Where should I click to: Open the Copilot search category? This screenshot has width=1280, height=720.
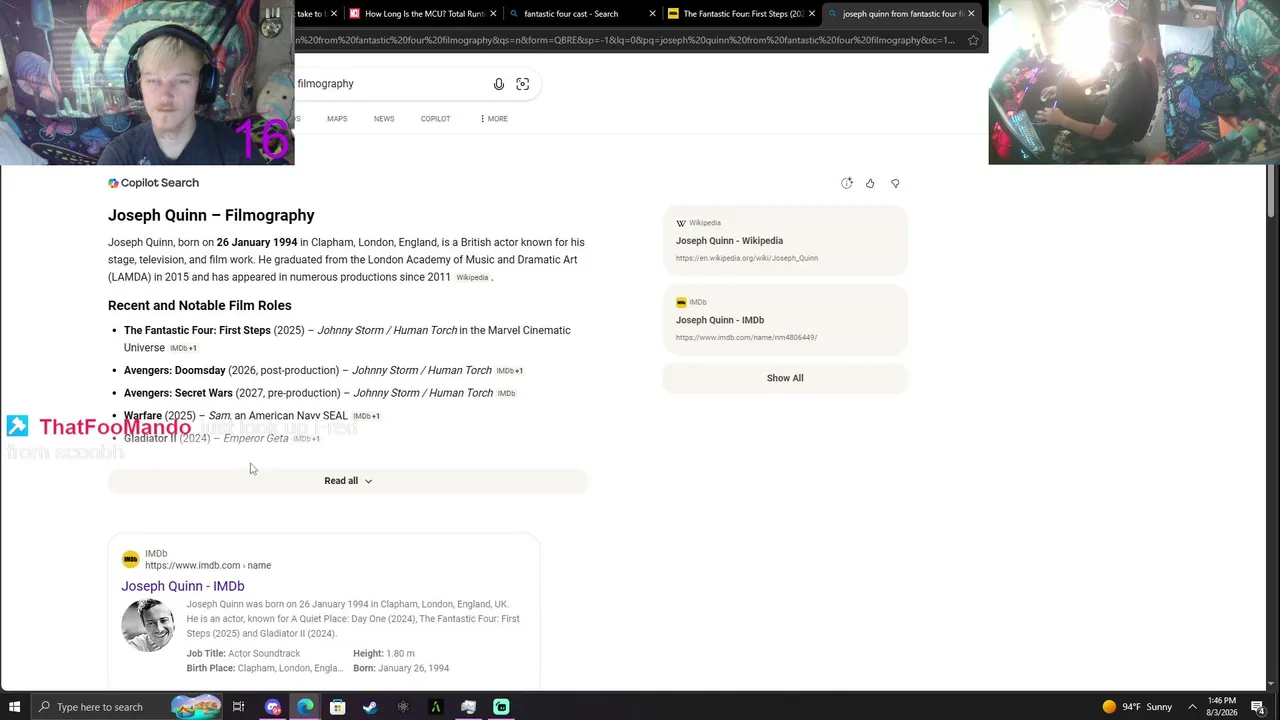pyautogui.click(x=435, y=119)
